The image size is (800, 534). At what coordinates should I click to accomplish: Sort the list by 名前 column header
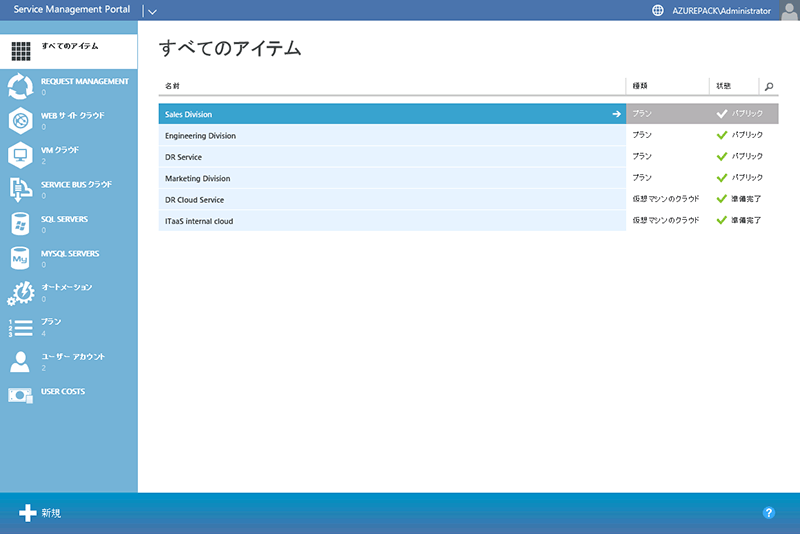pos(173,87)
